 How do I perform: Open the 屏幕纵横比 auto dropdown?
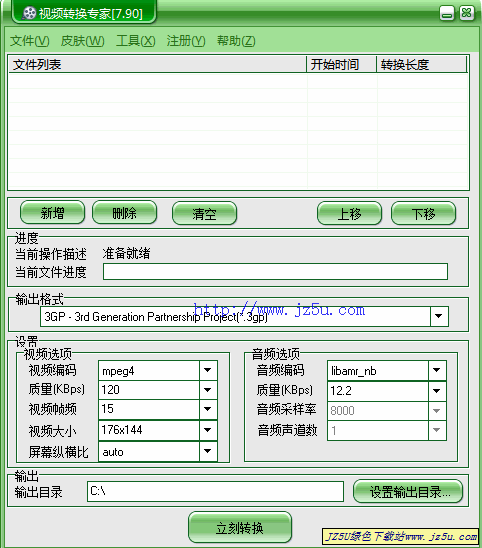pos(208,451)
